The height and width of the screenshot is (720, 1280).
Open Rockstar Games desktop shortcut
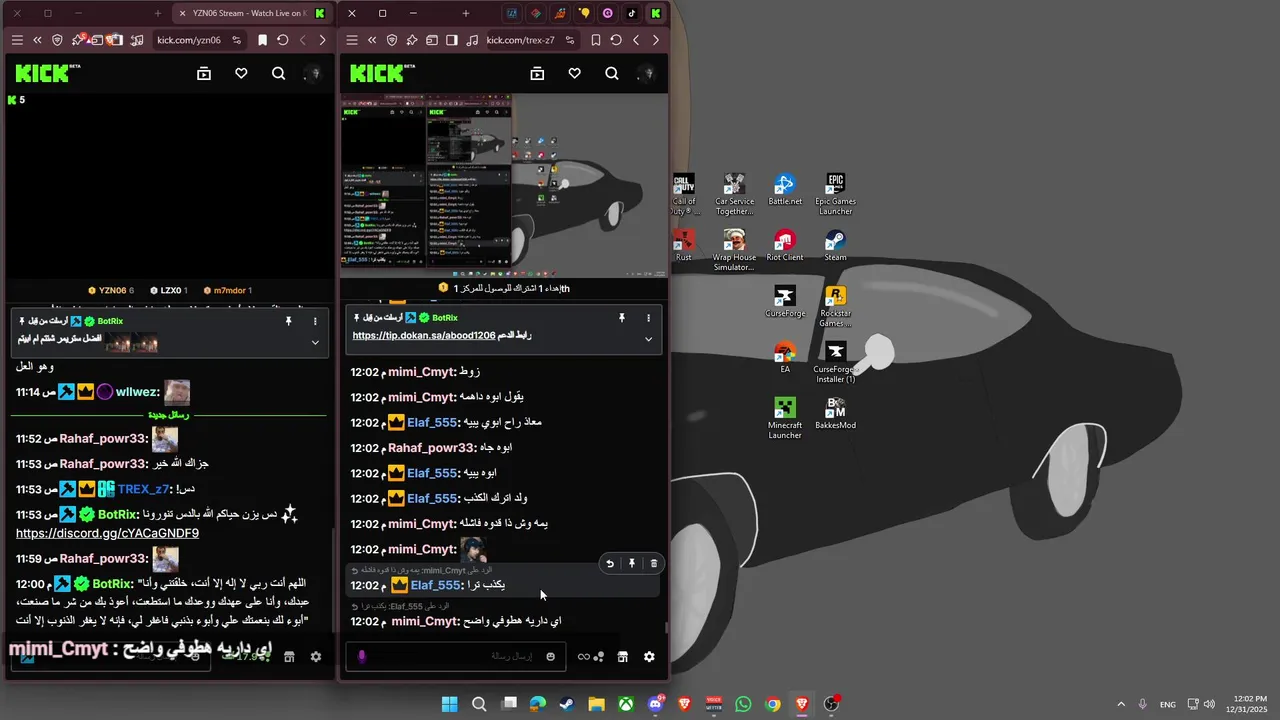point(835,306)
